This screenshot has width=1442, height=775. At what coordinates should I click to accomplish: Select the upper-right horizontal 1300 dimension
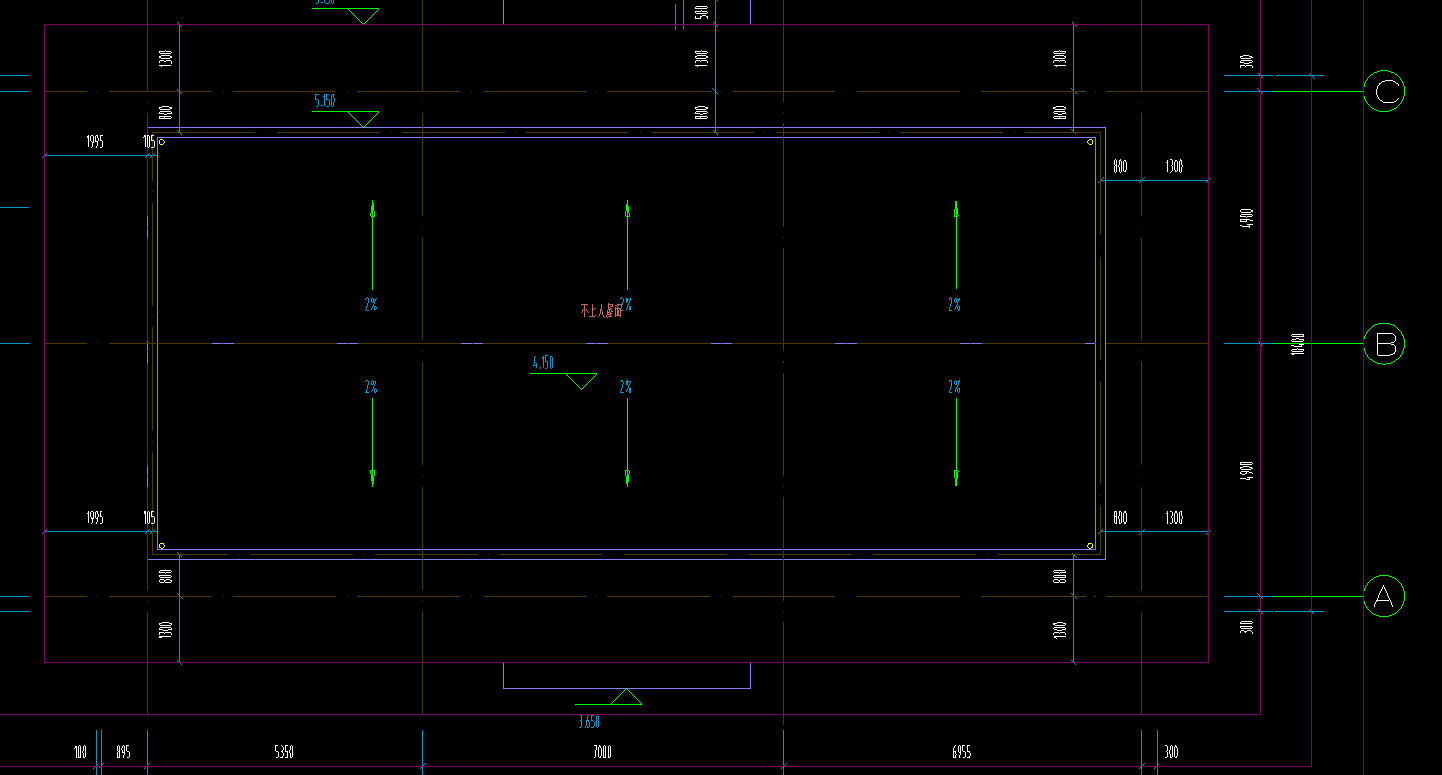1174,167
